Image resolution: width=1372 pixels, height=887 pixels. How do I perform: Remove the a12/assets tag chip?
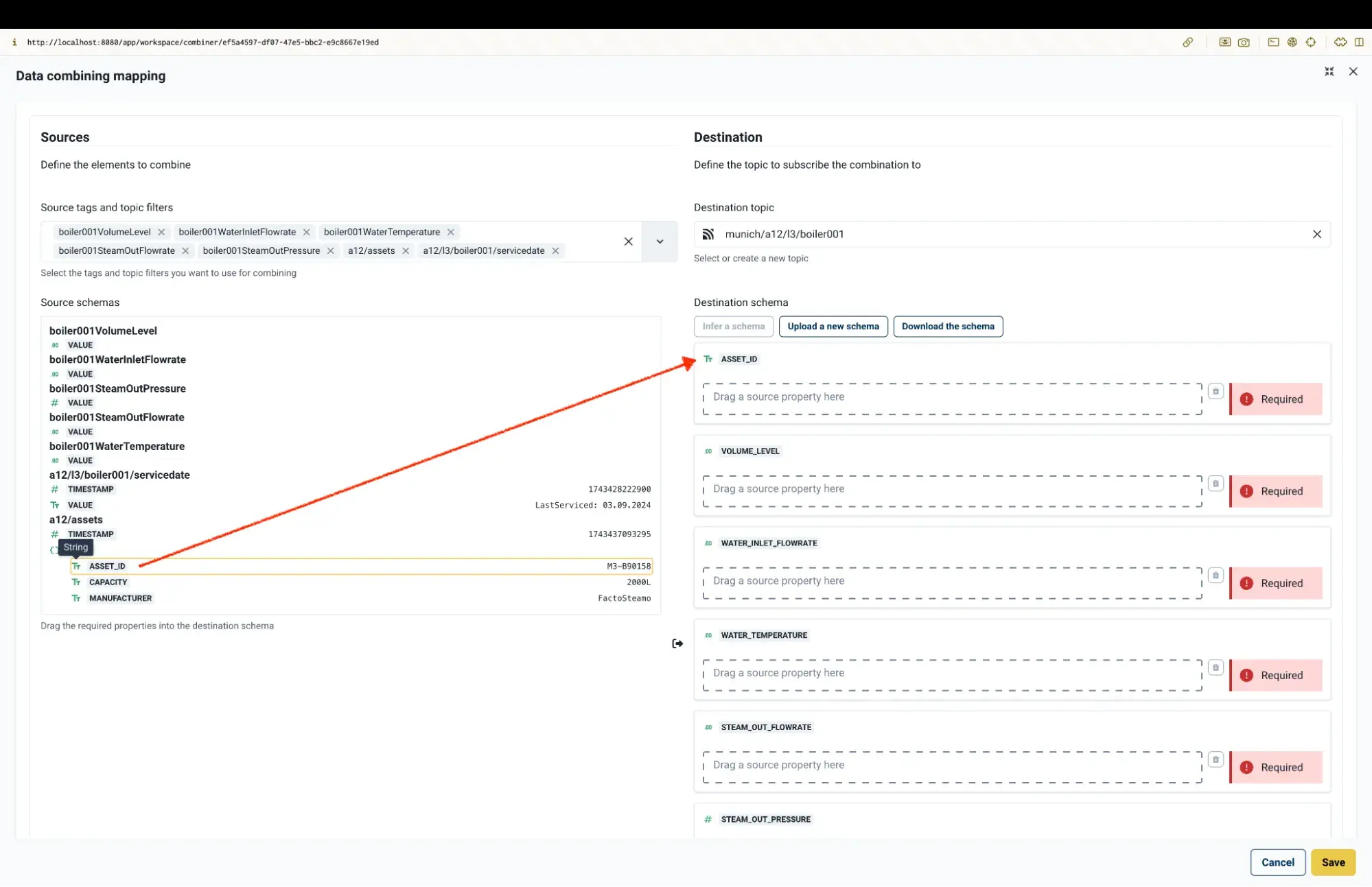(406, 251)
